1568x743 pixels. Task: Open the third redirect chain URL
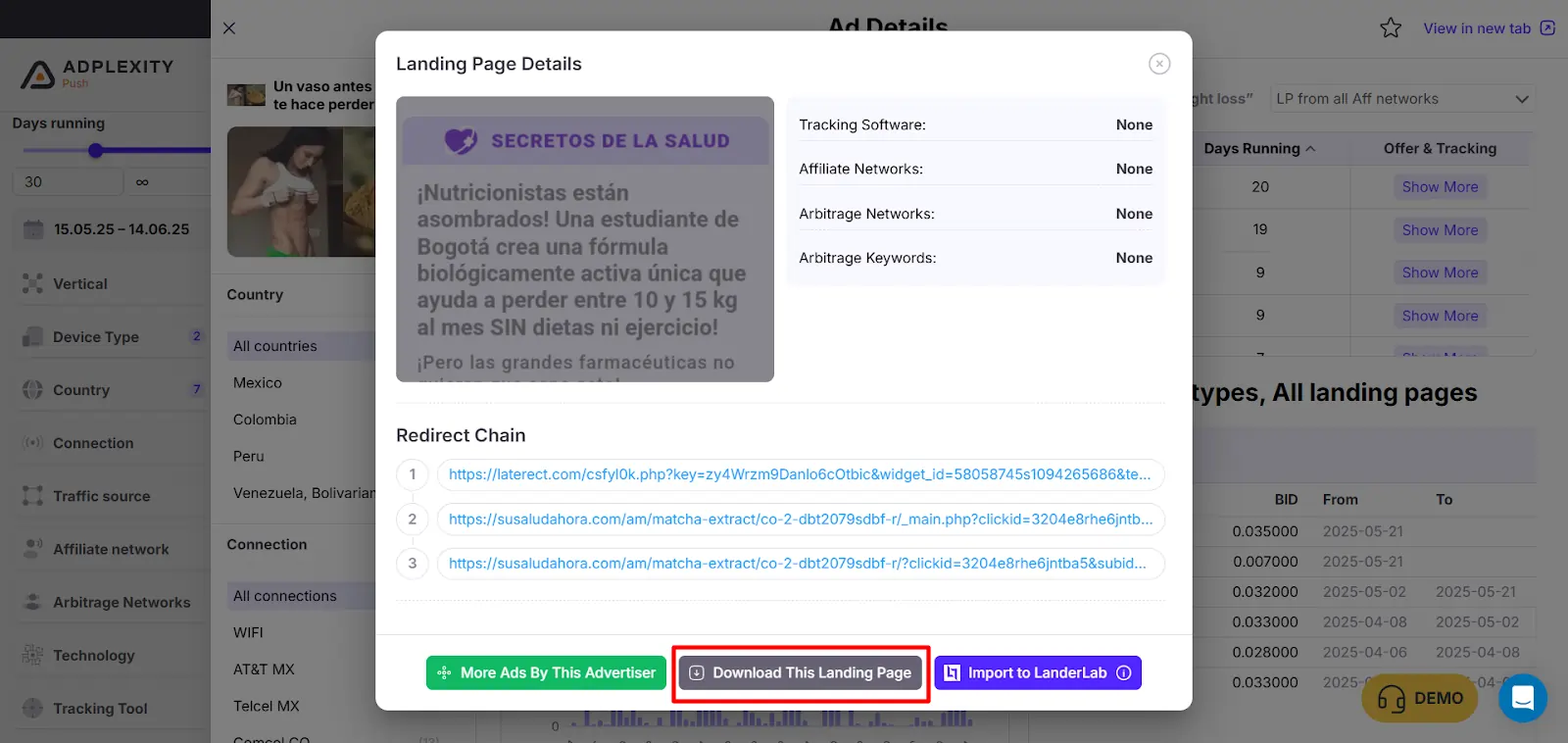(800, 564)
